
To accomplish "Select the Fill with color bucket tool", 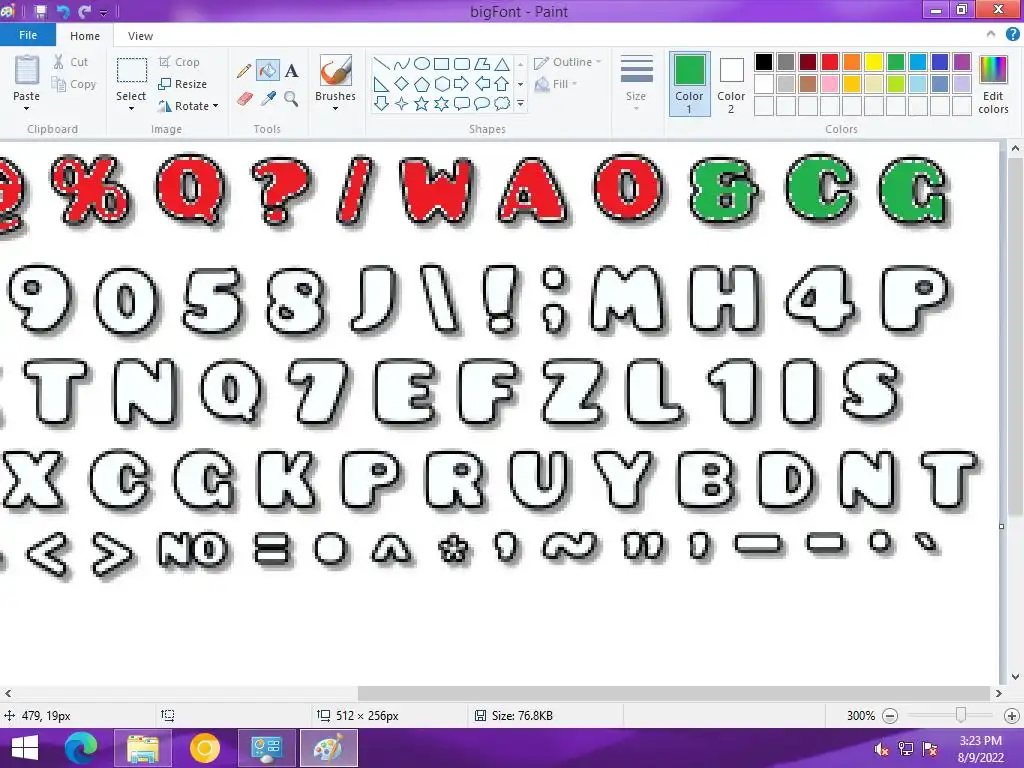I will 268,71.
